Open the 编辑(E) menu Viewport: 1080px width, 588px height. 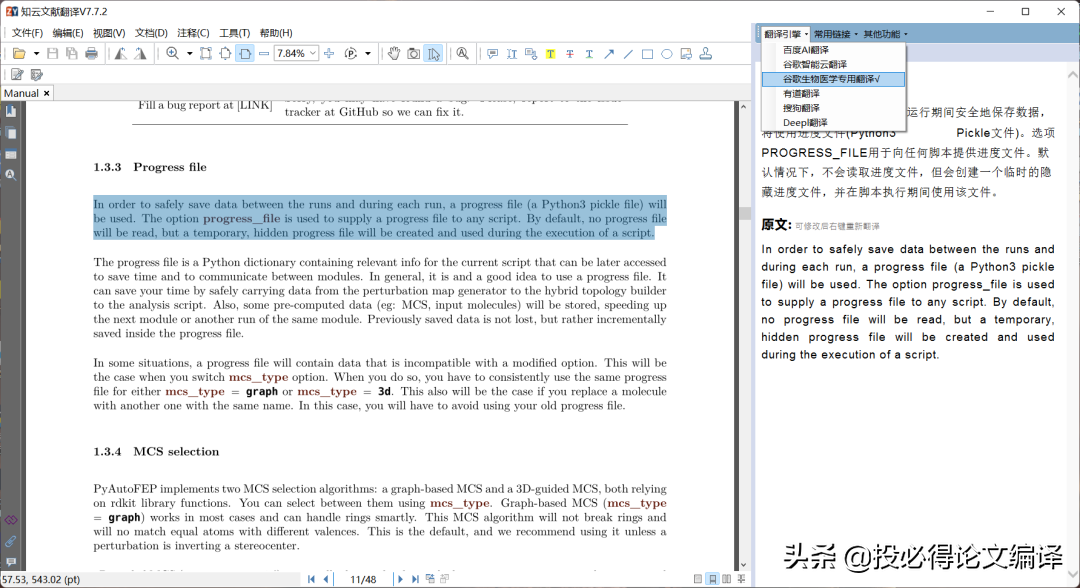point(68,33)
